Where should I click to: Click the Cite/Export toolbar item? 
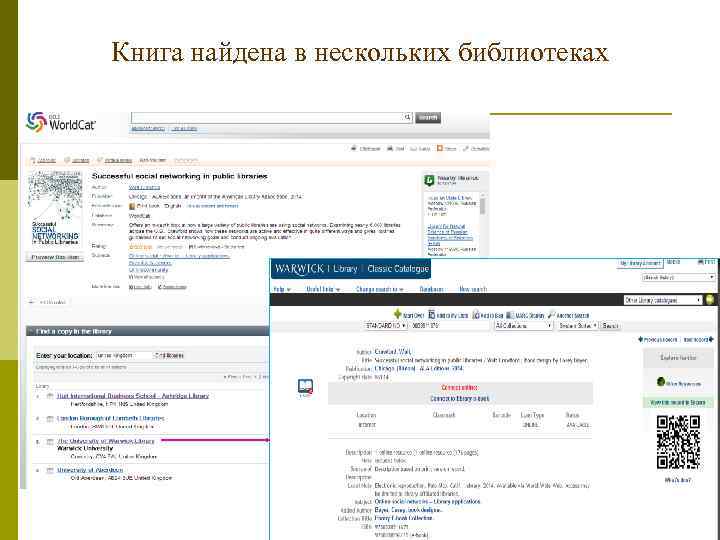click(366, 148)
